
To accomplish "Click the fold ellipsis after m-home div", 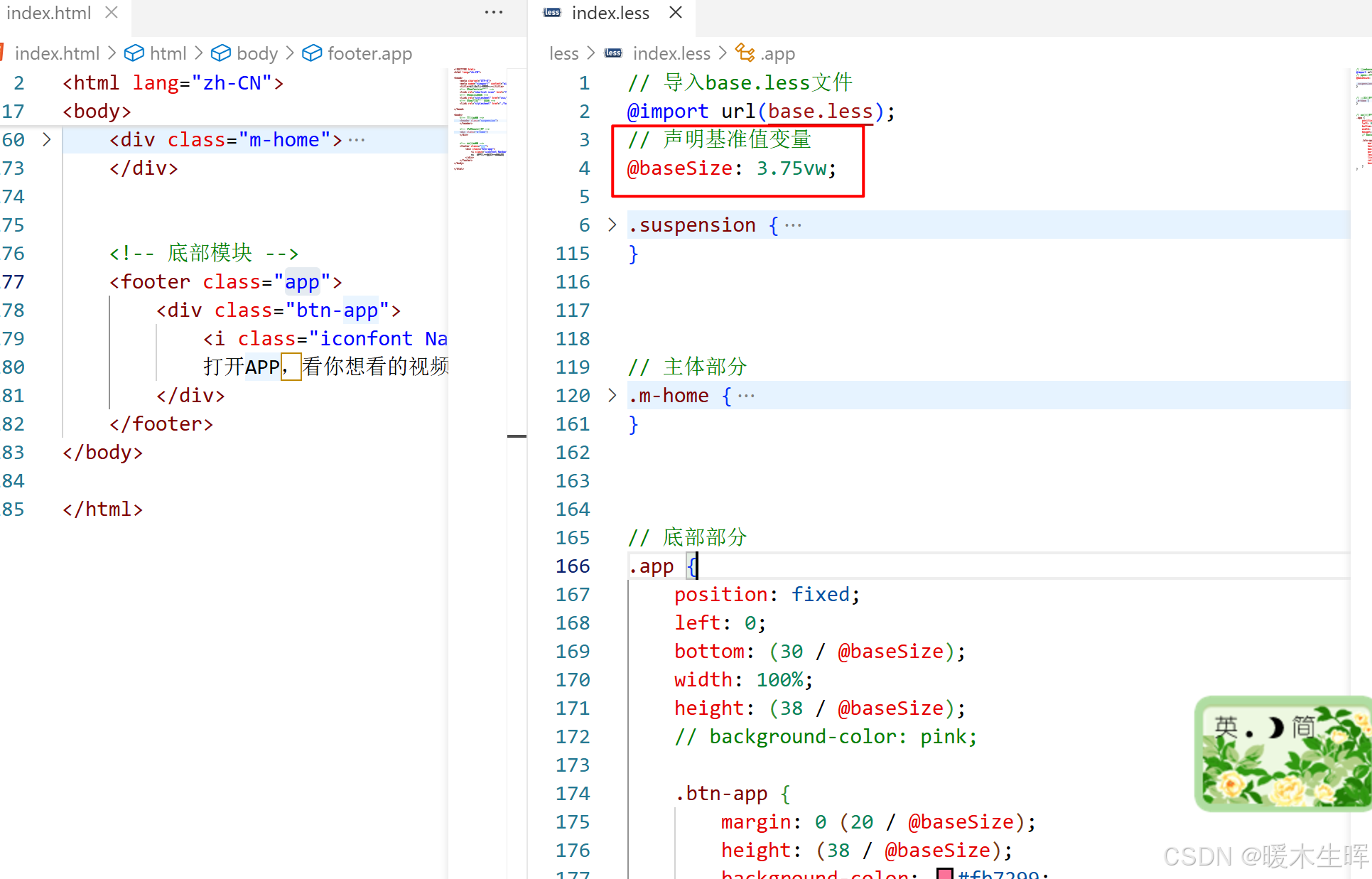I will point(357,140).
